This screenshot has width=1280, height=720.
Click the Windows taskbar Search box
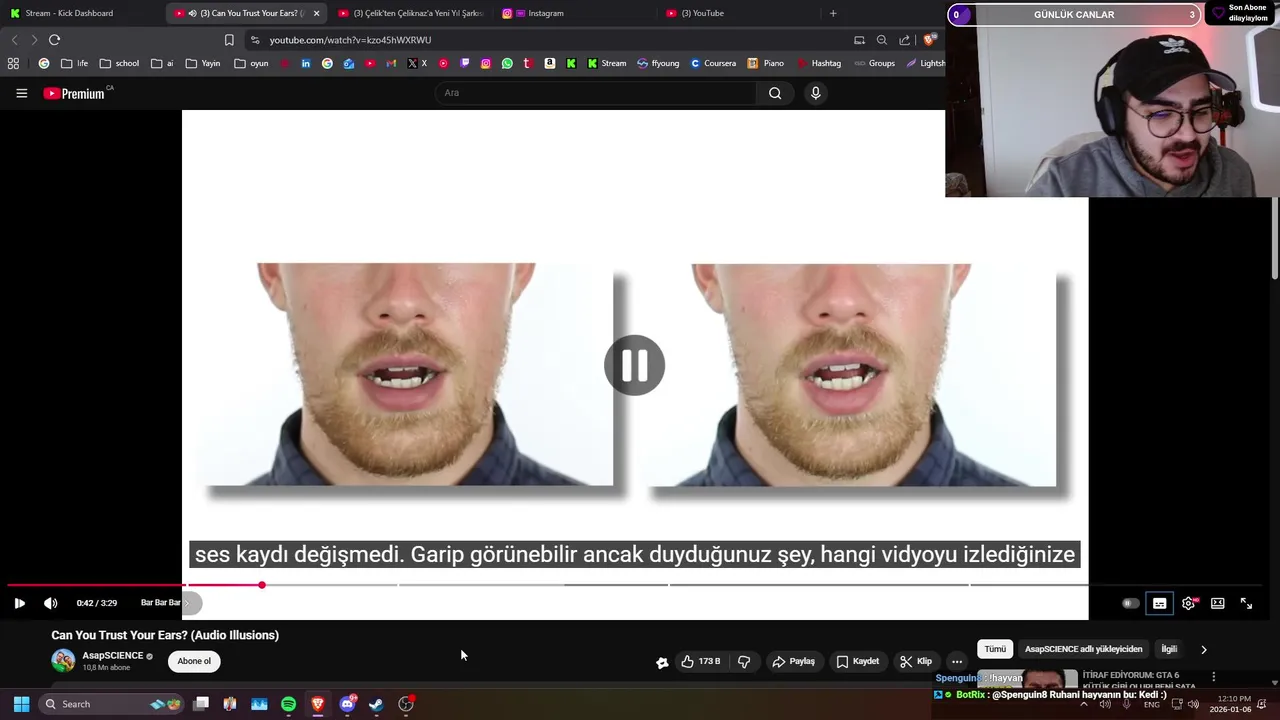pyautogui.click(x=111, y=704)
